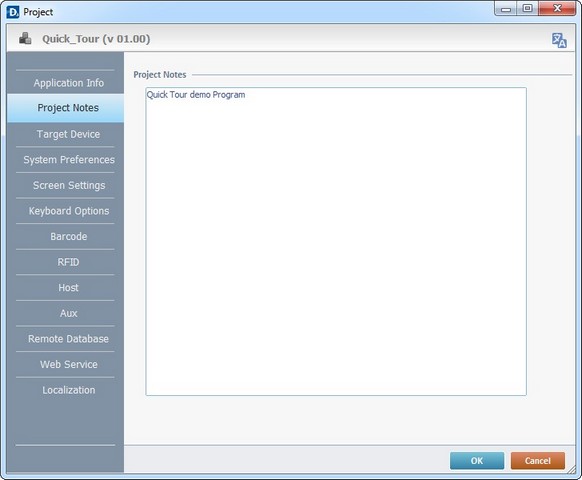Go to Remote Database settings
Image resolution: width=582 pixels, height=480 pixels.
click(68, 339)
